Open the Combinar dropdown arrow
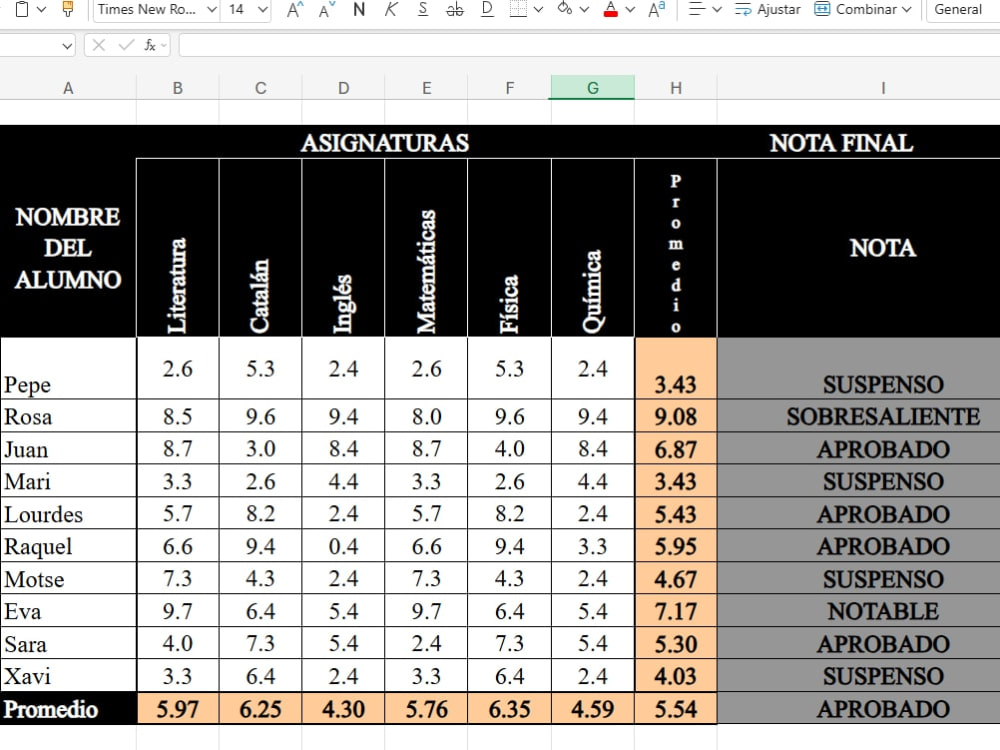1000x750 pixels. tap(906, 10)
